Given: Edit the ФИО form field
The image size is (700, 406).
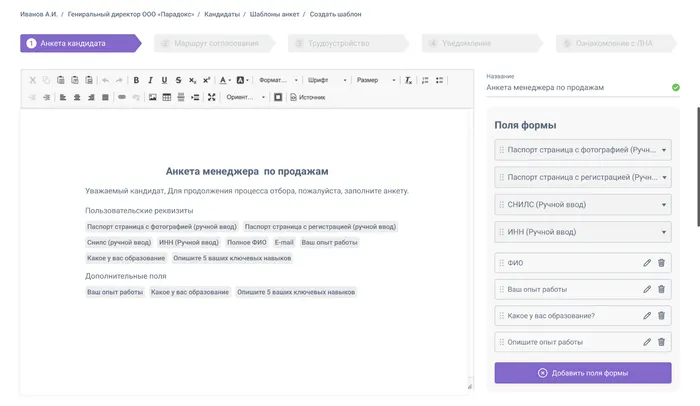Looking at the screenshot, I should (x=647, y=263).
